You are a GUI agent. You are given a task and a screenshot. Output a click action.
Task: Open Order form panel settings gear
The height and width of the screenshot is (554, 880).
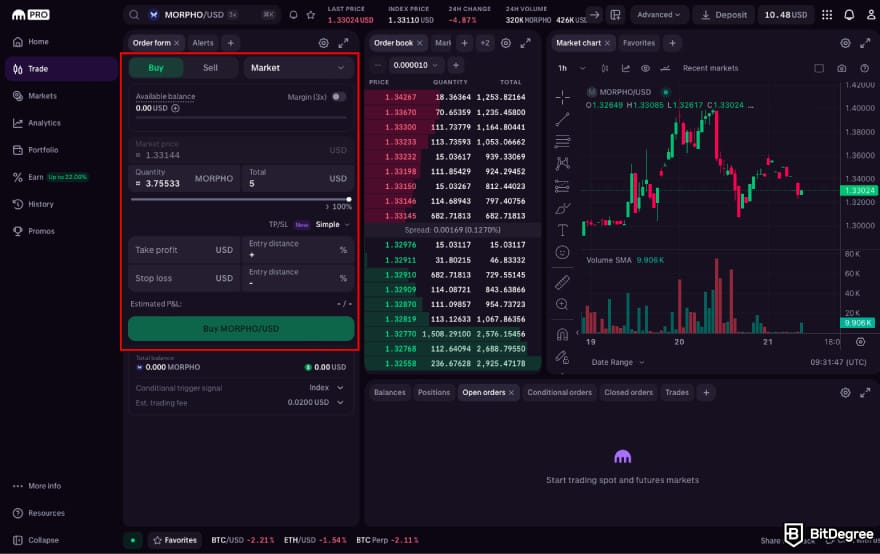coord(323,43)
